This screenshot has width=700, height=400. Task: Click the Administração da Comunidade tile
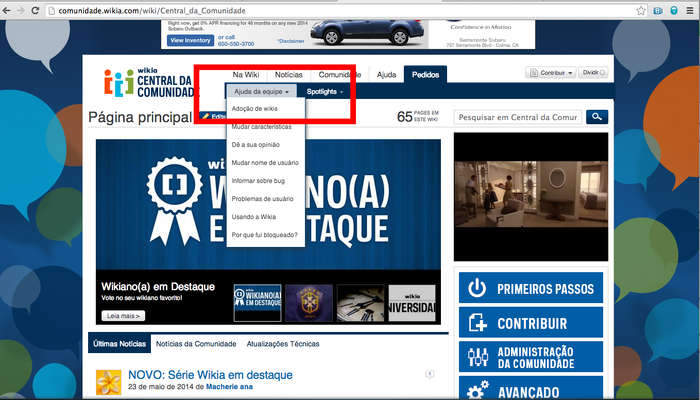(x=531, y=357)
